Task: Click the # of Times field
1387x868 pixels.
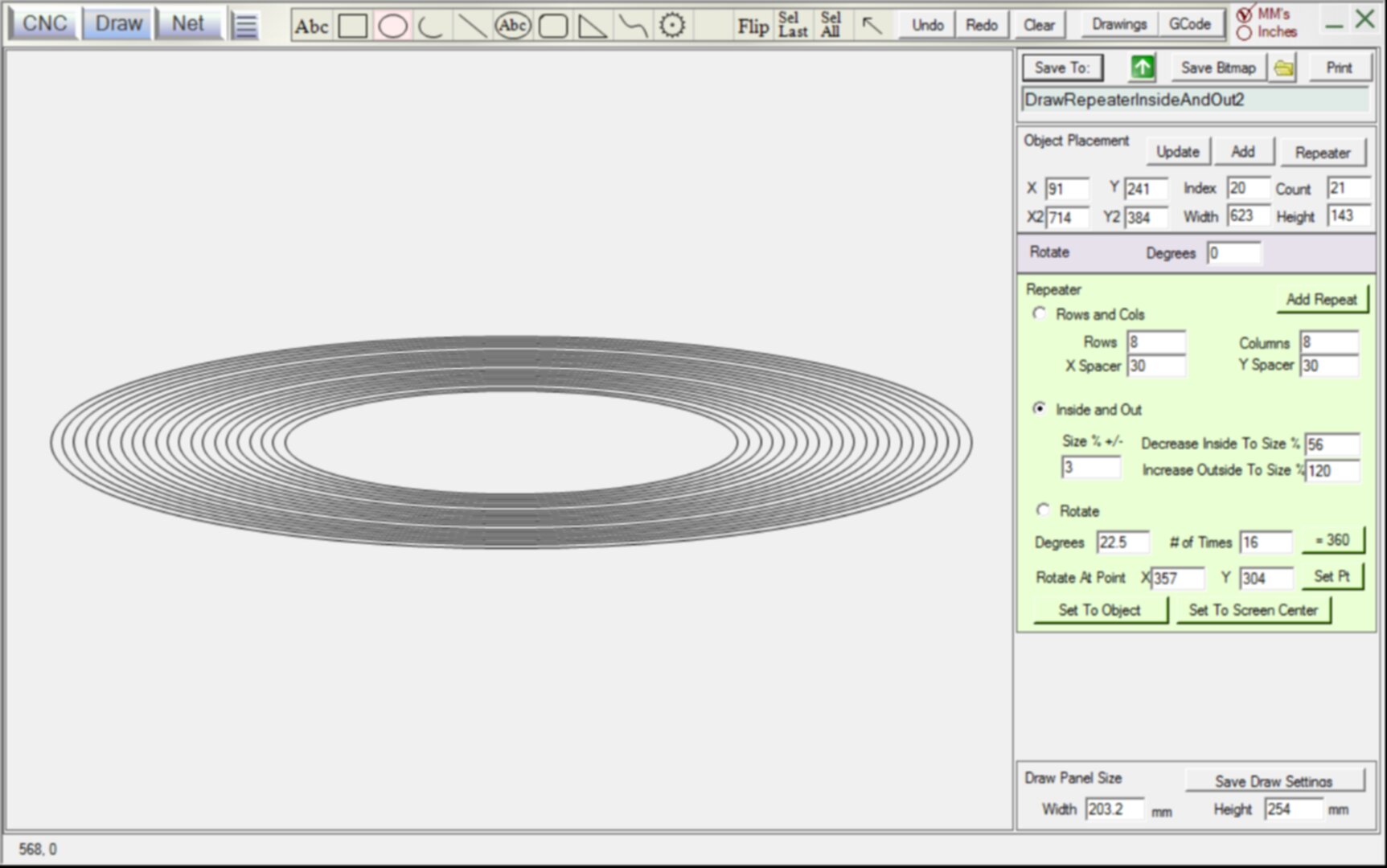Action: 1266,542
